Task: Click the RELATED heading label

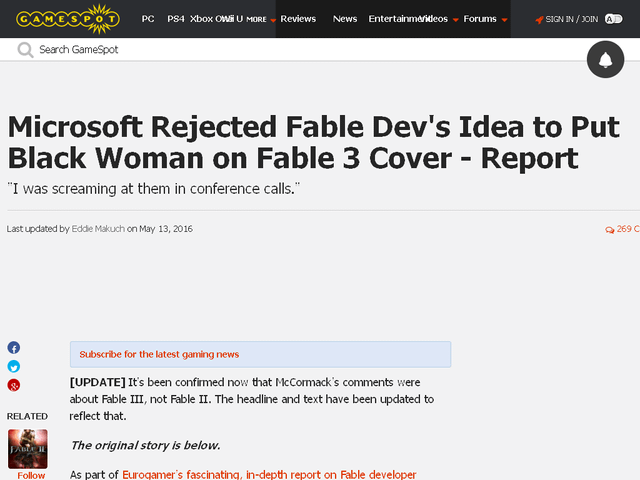Action: coord(27,416)
